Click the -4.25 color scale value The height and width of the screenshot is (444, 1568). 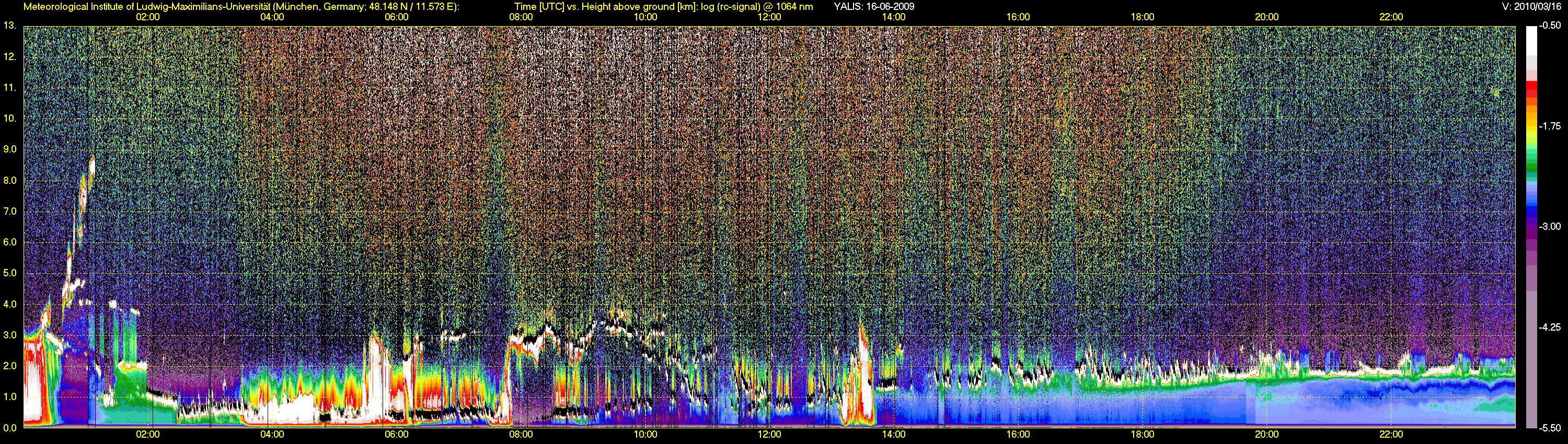pyautogui.click(x=1550, y=327)
